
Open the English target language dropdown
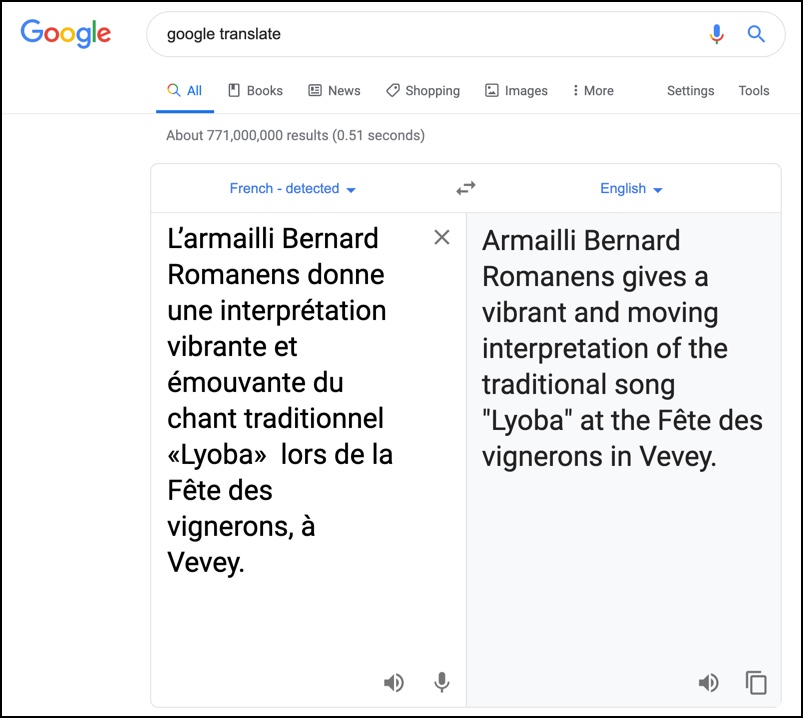click(631, 188)
